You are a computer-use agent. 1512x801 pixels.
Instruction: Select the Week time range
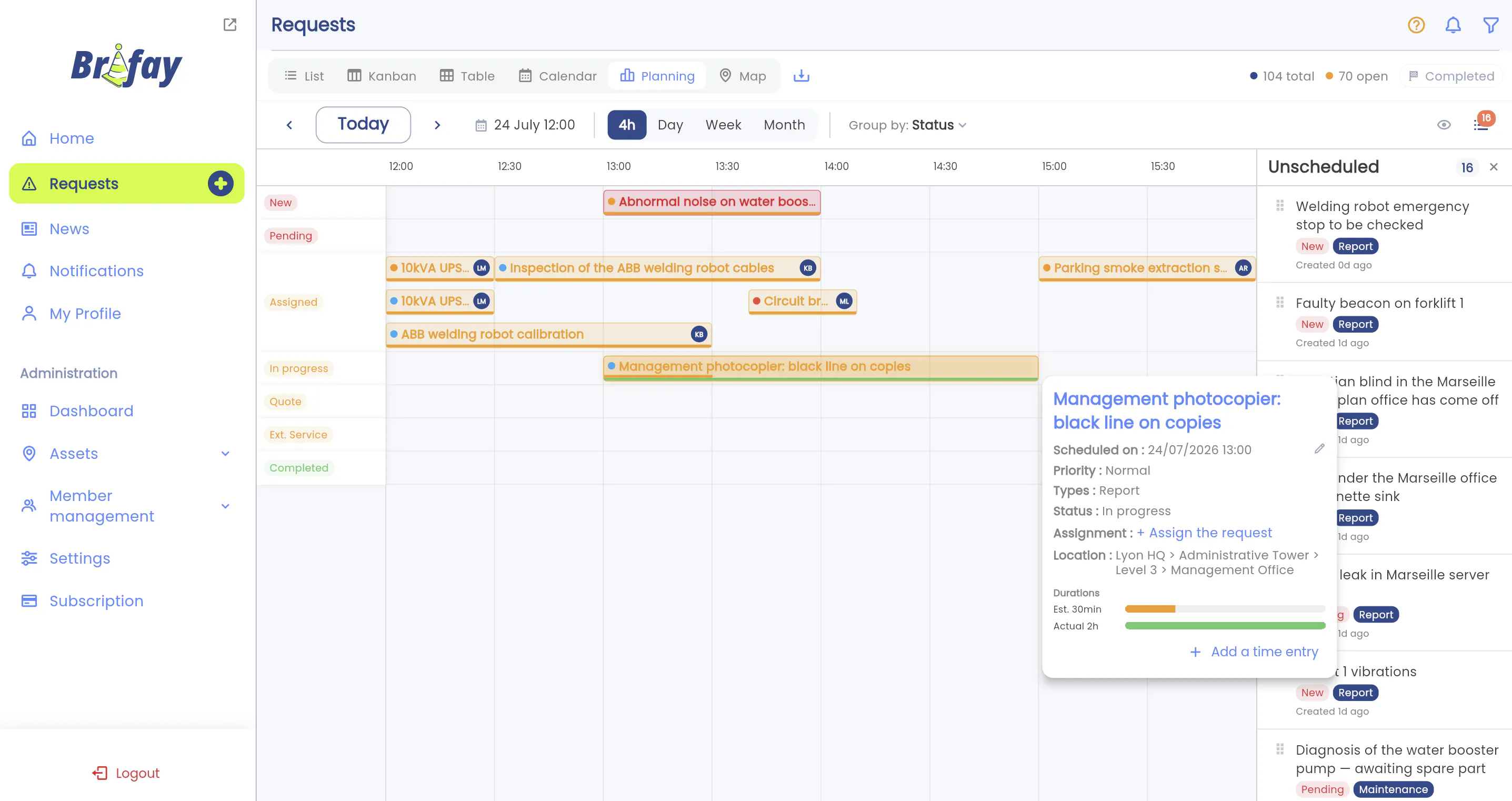[723, 125]
